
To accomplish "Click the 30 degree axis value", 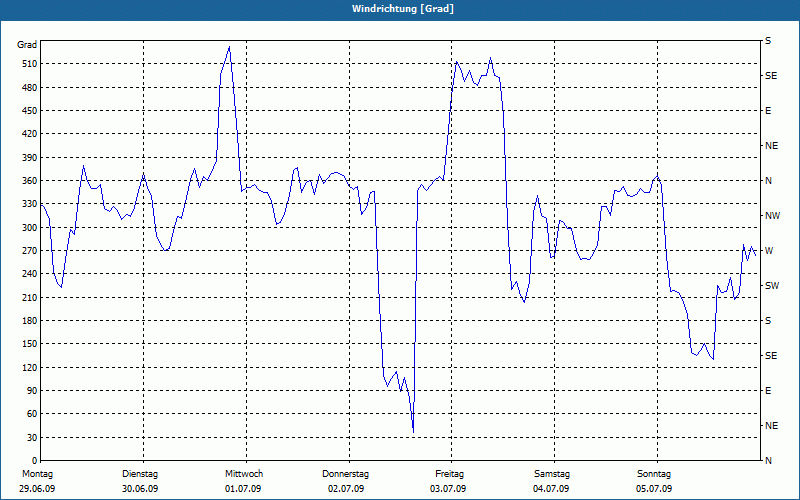I will 31,438.
